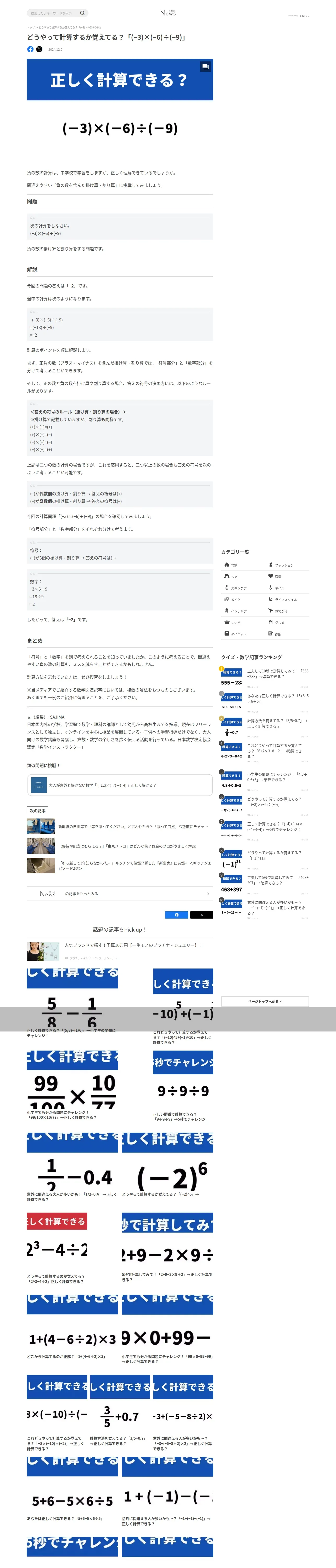Click the 記事をもっとみる chevron row

coord(120,893)
